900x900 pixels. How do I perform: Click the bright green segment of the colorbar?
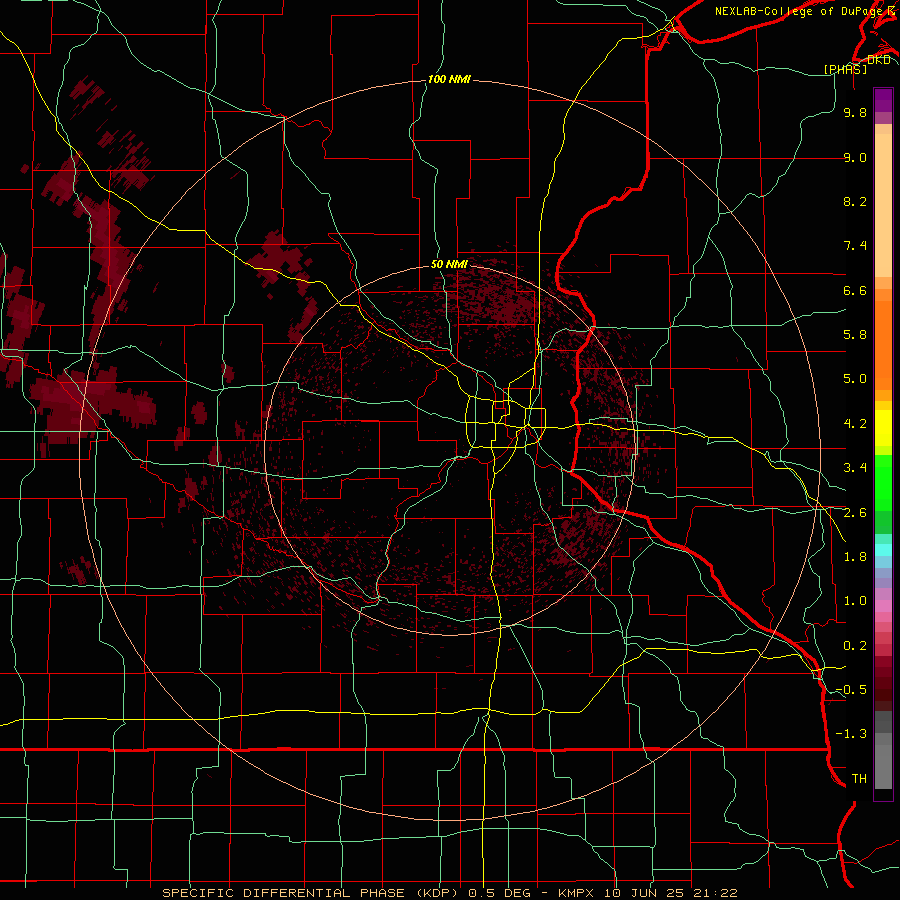pyautogui.click(x=883, y=484)
